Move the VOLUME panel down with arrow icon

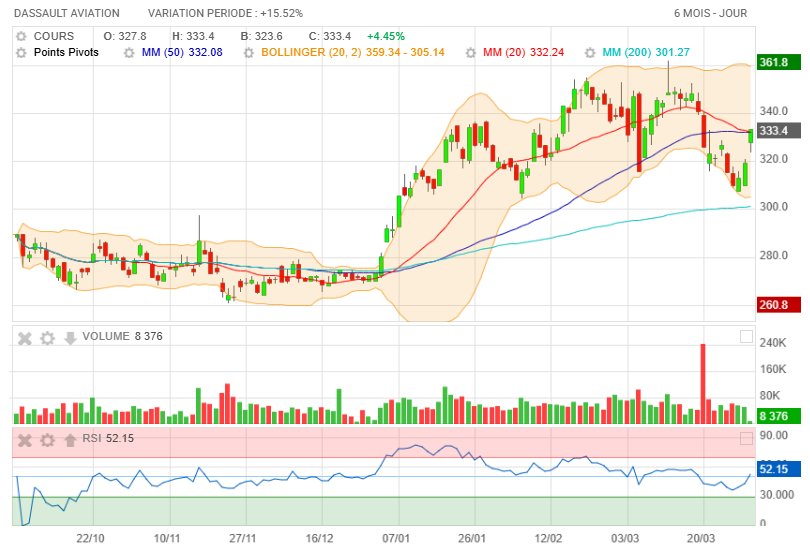click(x=70, y=338)
